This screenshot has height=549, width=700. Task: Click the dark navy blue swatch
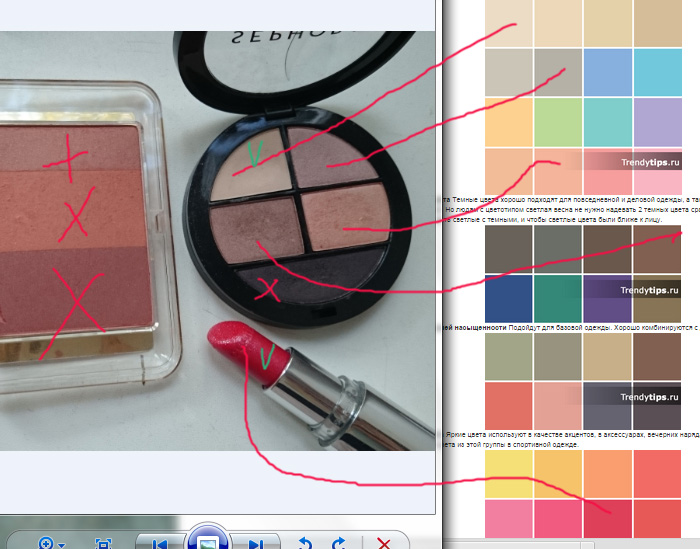(x=509, y=298)
